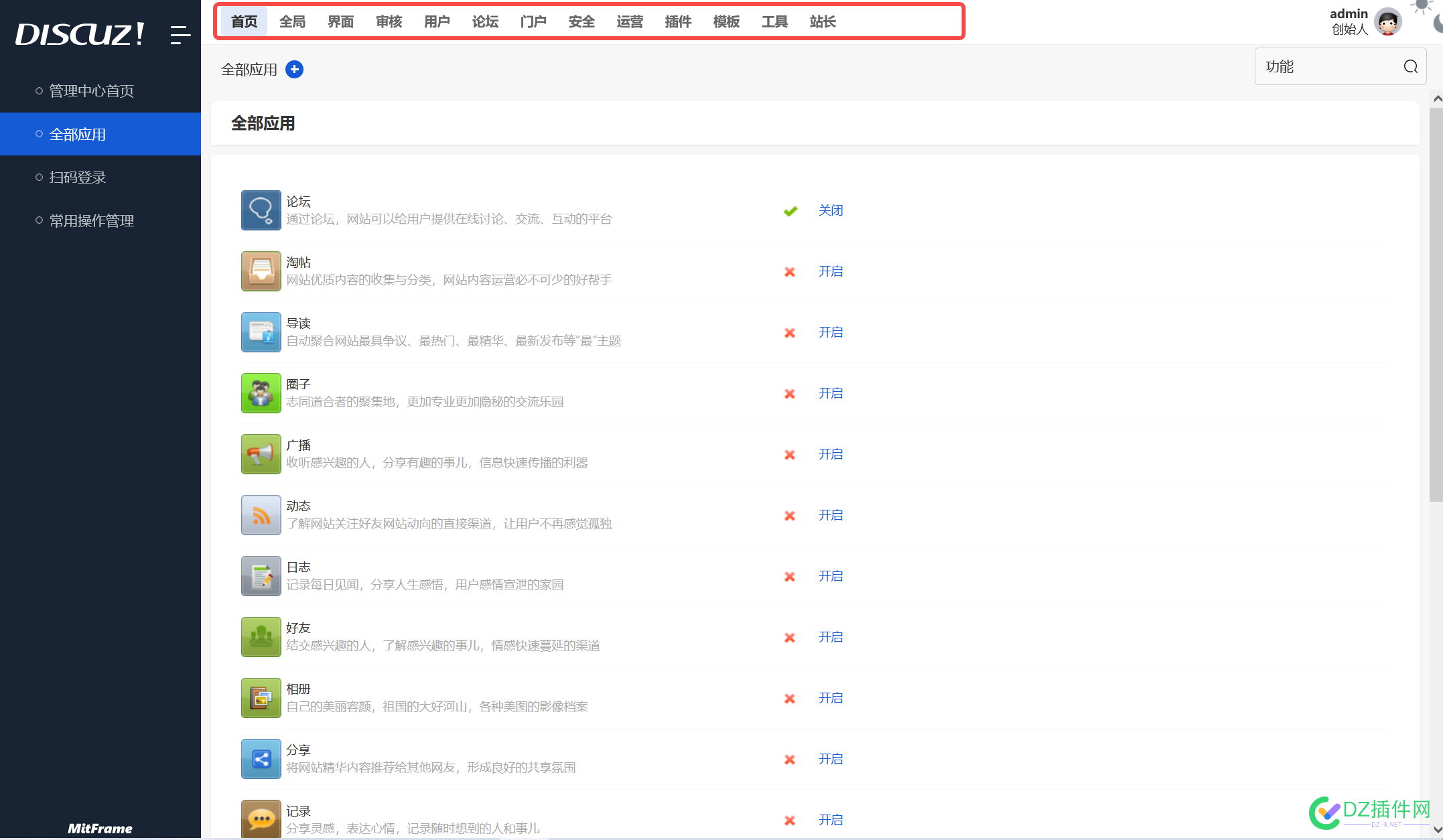The width and height of the screenshot is (1443, 840).
Task: Enable the 相册 app via 开启
Action: 831,698
